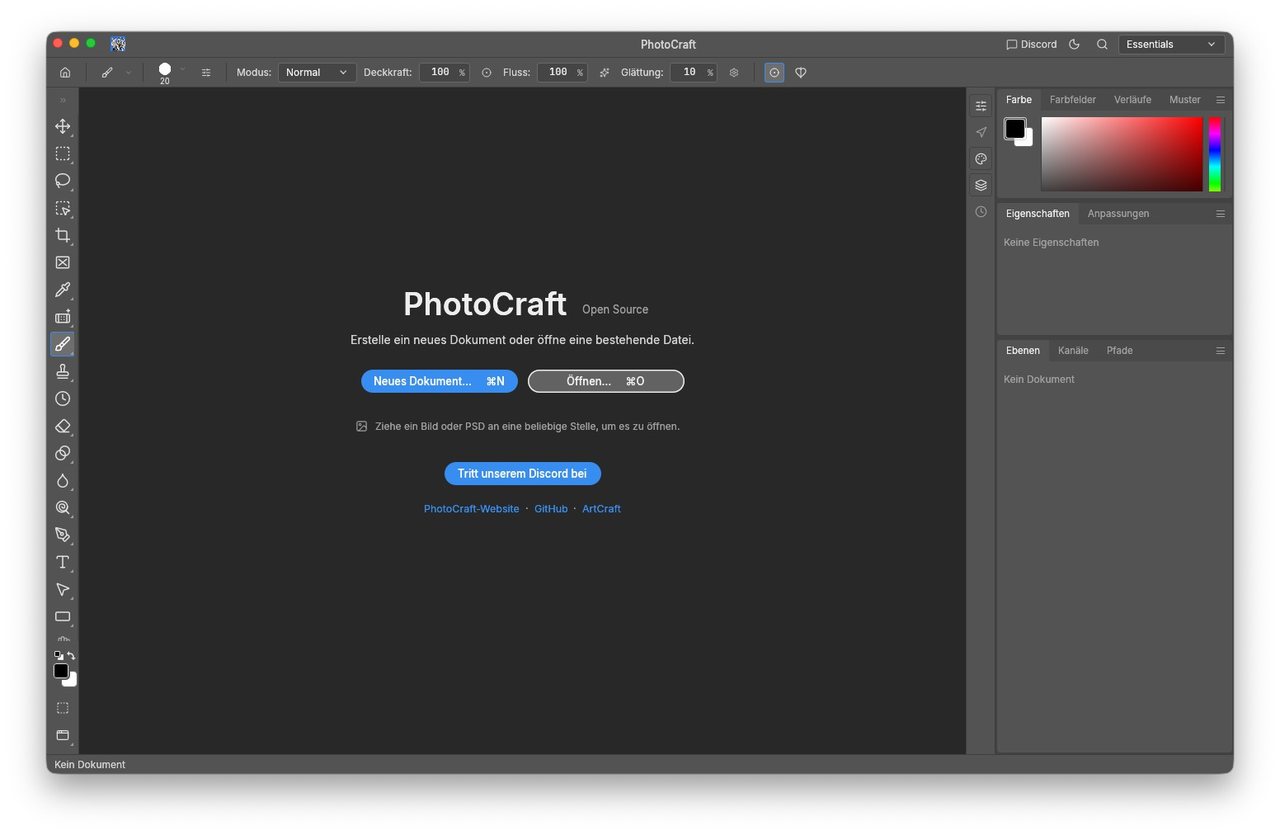Select the Rectangular Marquee tool
The width and height of the screenshot is (1280, 835).
tap(62, 153)
